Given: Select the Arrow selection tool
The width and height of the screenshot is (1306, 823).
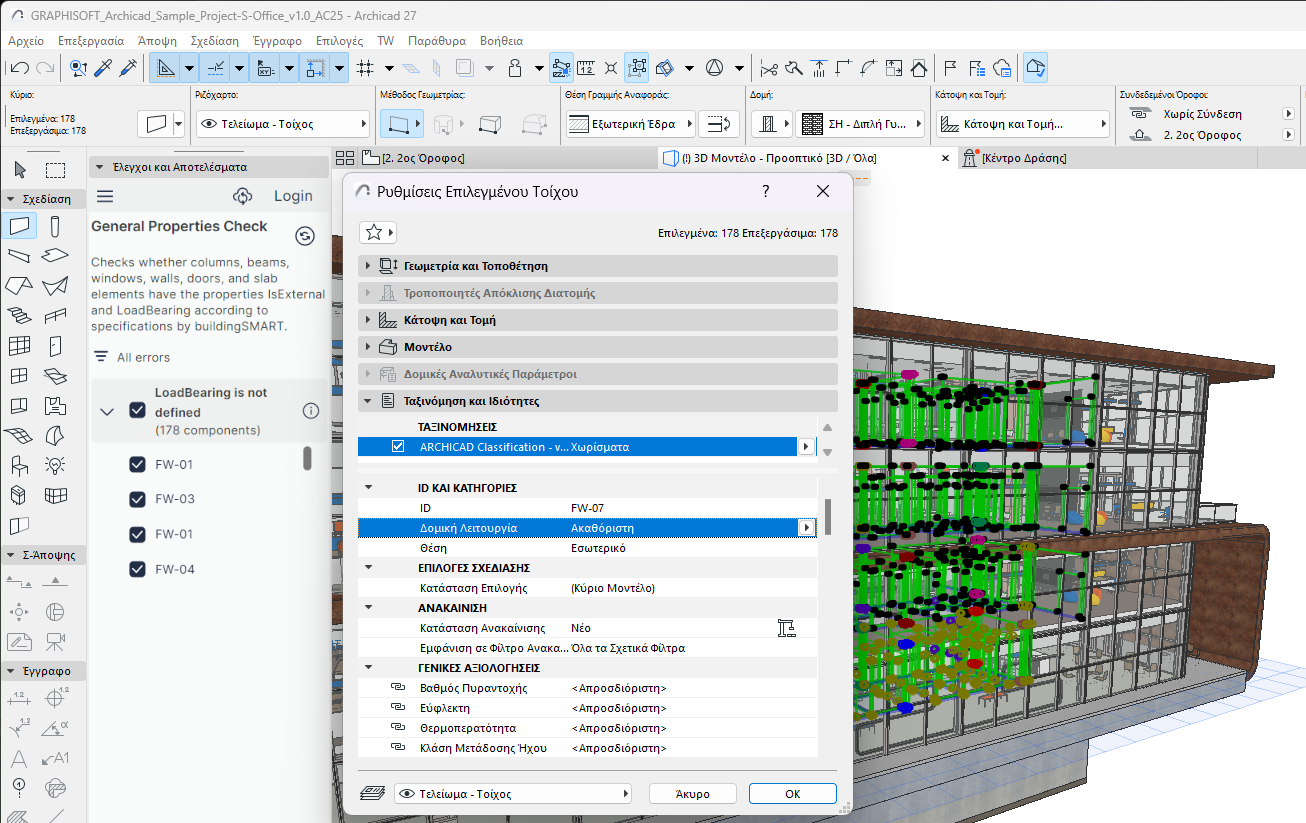Looking at the screenshot, I should click(20, 170).
